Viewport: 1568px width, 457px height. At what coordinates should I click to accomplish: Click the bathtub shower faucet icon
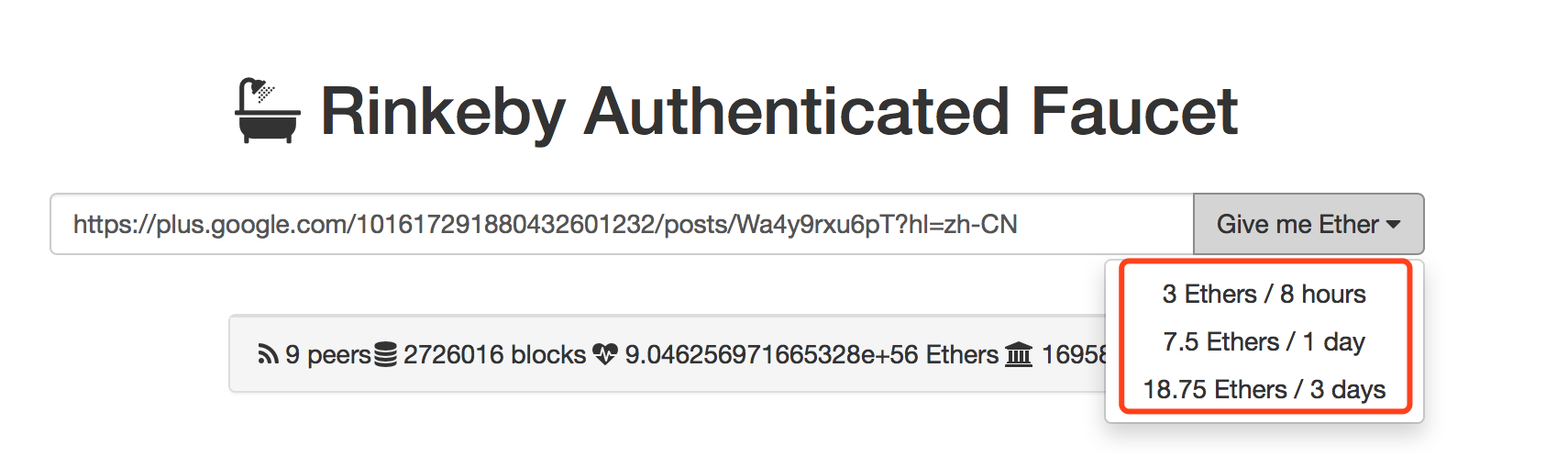coord(267,111)
